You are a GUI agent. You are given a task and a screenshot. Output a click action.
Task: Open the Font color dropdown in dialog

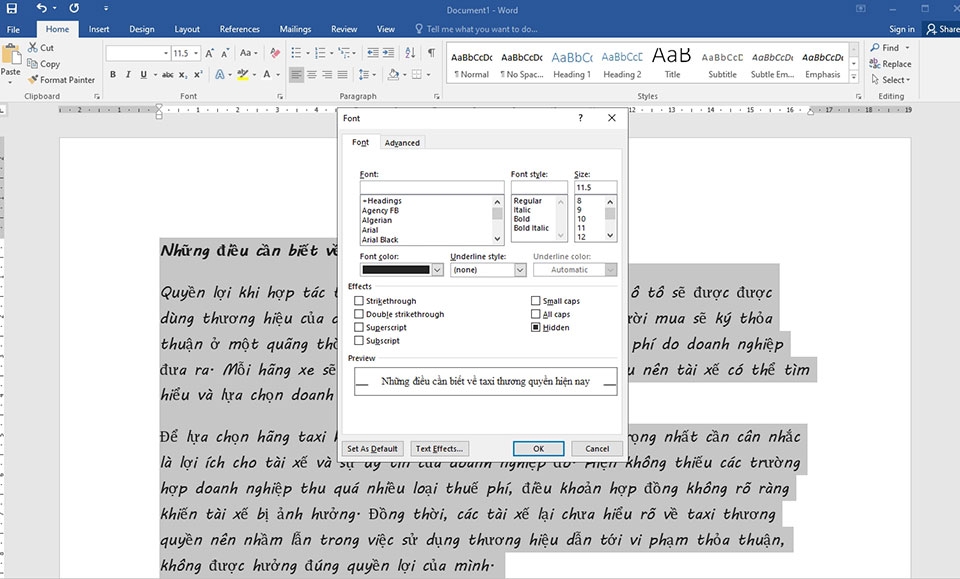(437, 270)
